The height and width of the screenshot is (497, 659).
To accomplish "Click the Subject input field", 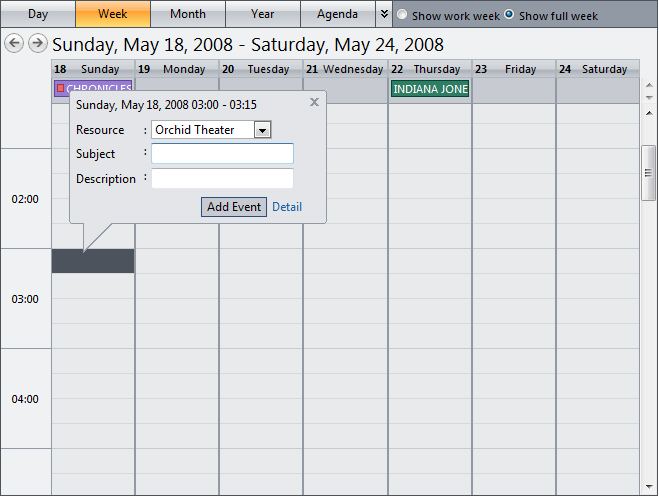I will point(222,154).
